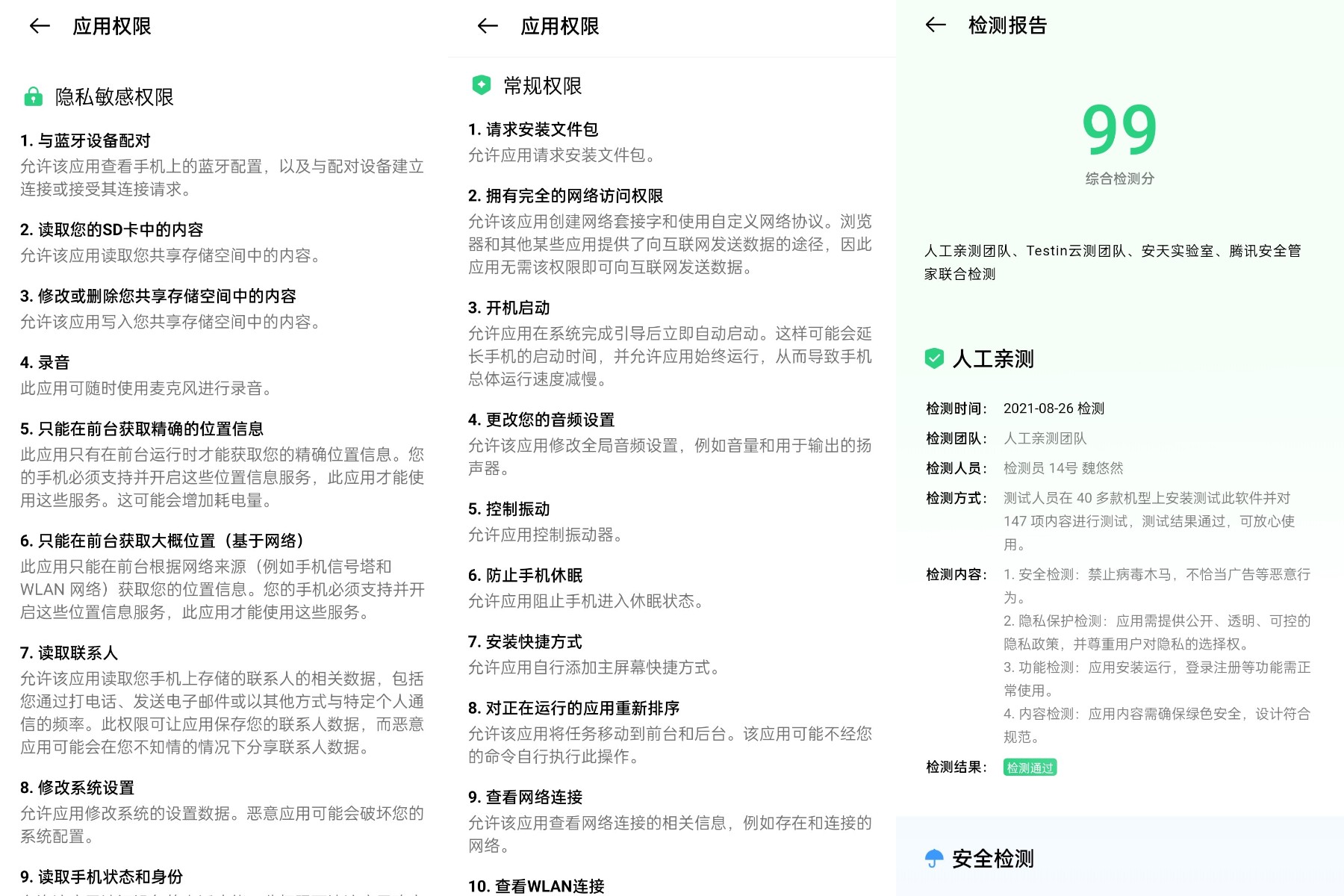Click the green lock icon beside 隐私敏感权限
Screen dimensions: 1344x896
point(33,96)
